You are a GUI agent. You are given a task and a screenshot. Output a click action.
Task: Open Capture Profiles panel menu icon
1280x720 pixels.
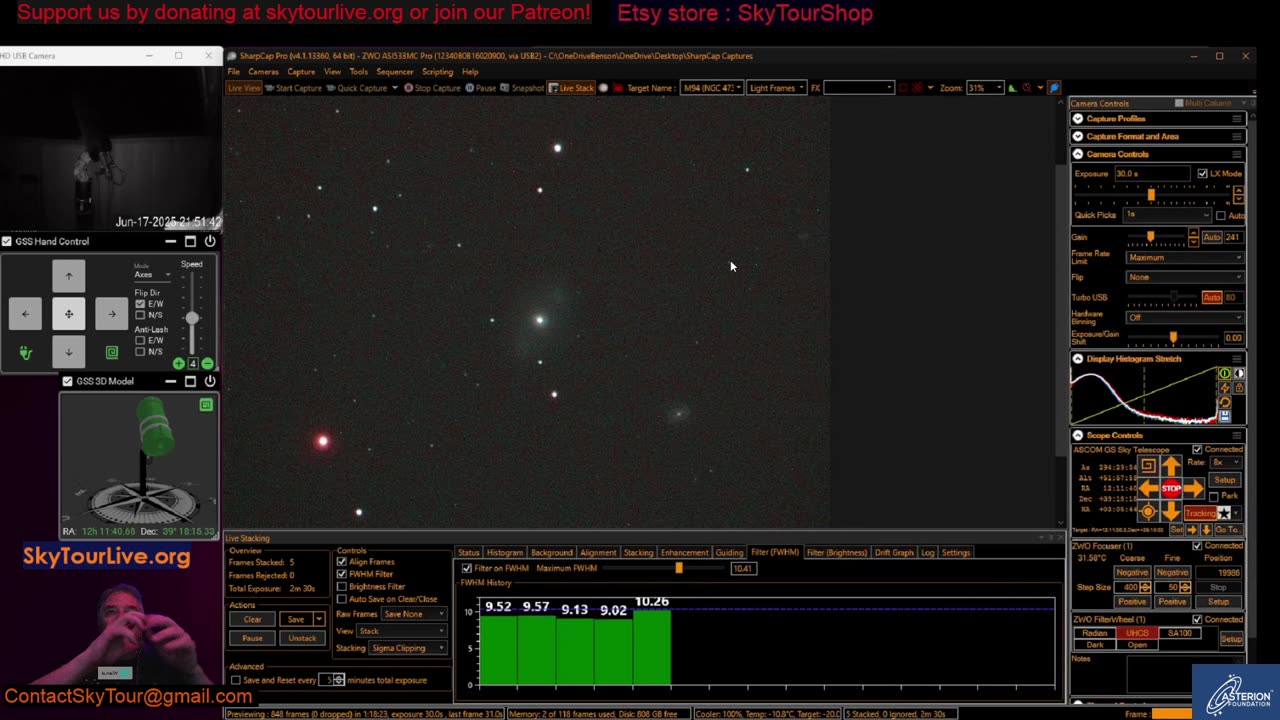pos(1237,119)
